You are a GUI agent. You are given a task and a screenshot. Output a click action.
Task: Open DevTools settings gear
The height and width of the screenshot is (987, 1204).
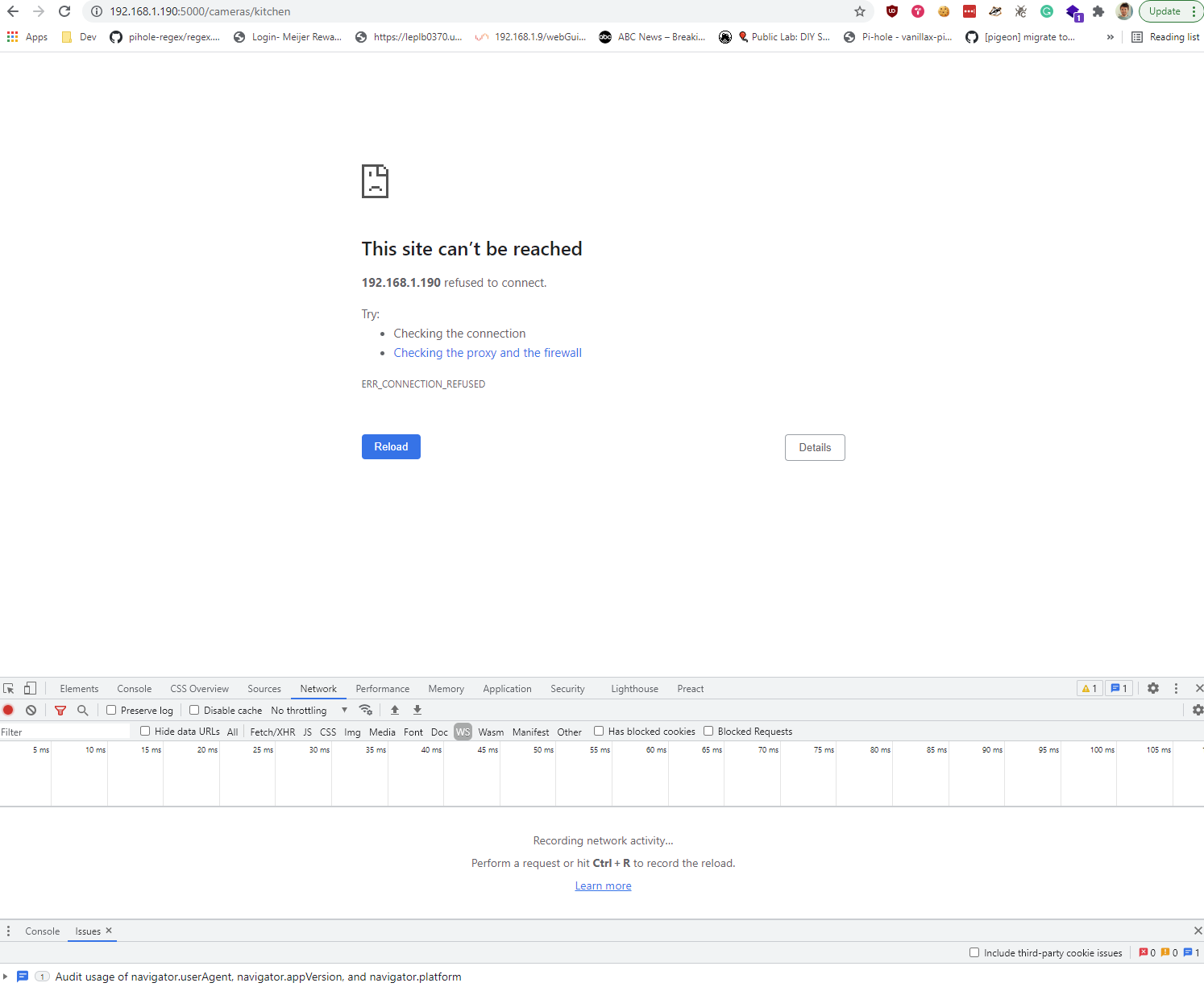point(1153,688)
